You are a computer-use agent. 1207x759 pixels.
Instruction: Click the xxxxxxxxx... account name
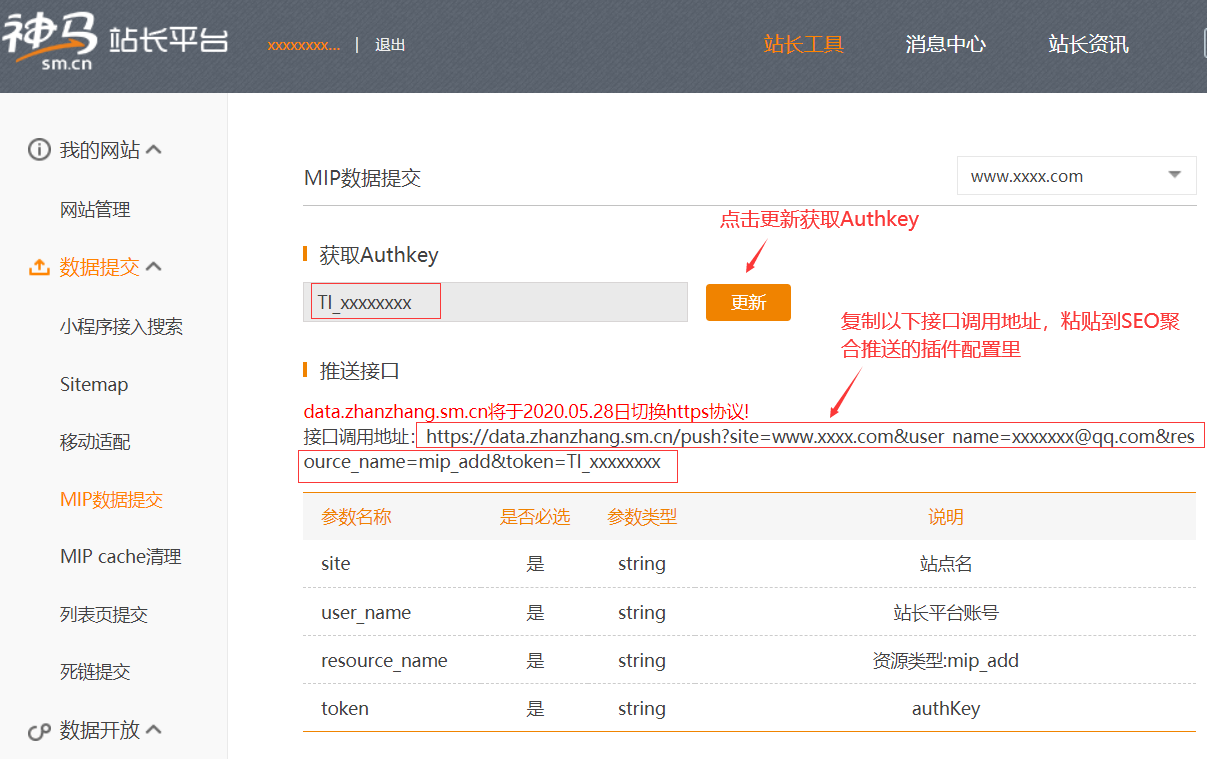tap(303, 45)
